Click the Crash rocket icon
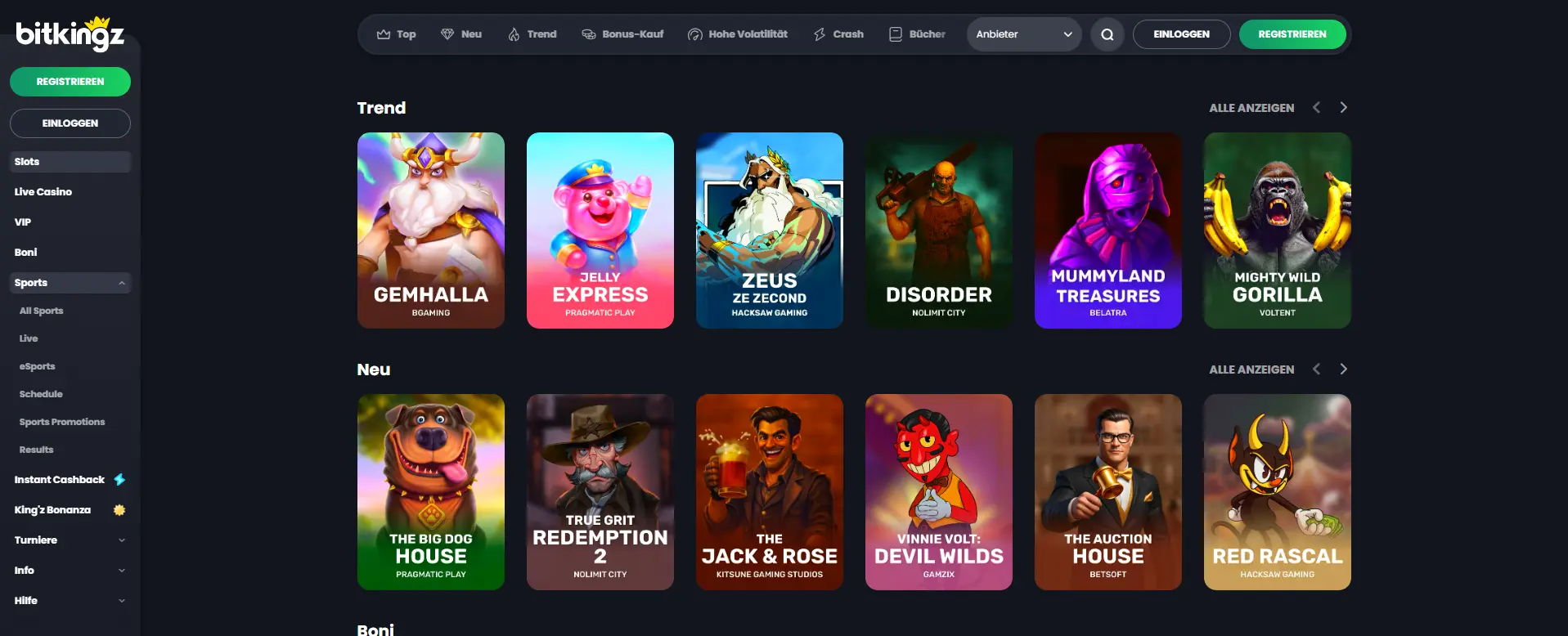Viewport: 1568px width, 636px height. click(820, 34)
